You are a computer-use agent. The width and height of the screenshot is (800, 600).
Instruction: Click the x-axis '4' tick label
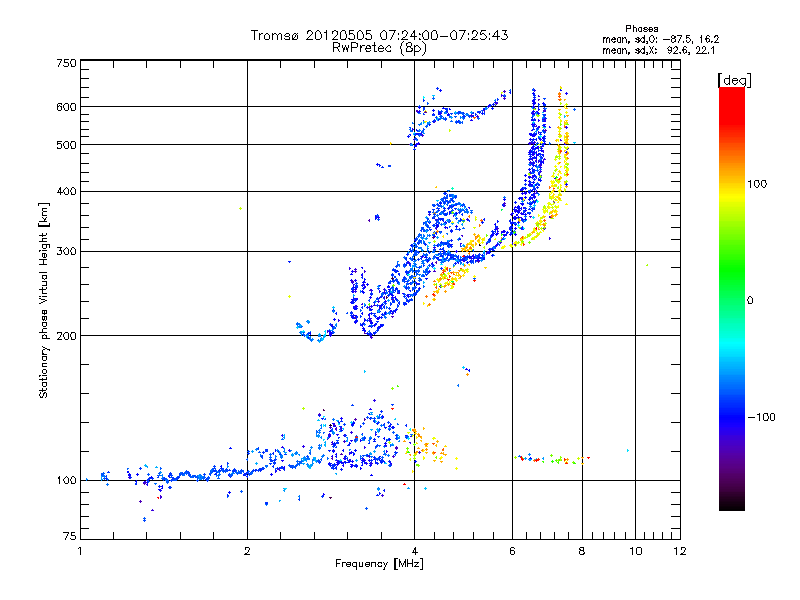[415, 551]
